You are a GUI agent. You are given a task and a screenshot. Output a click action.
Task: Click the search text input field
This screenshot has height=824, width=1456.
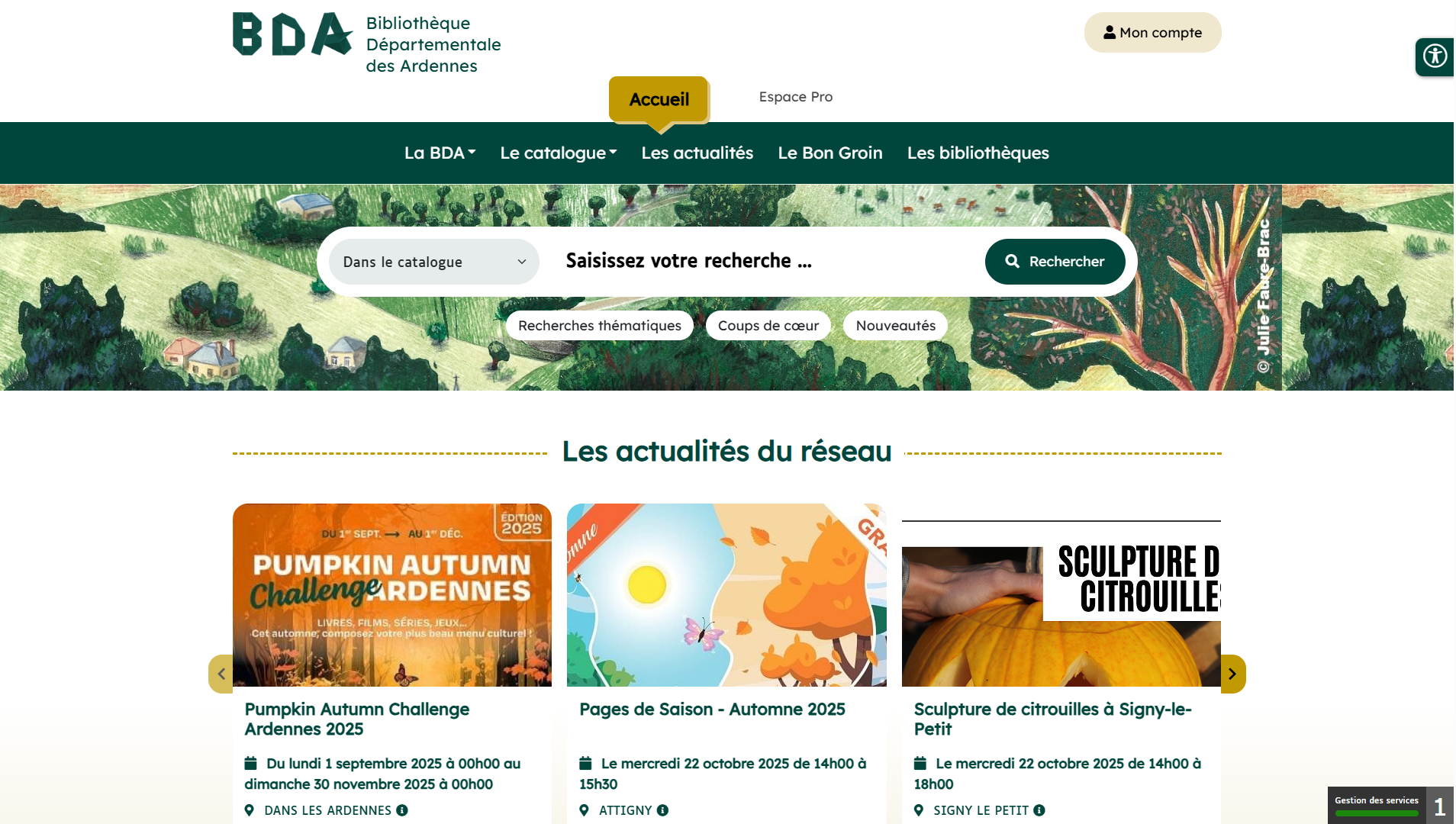click(x=763, y=261)
